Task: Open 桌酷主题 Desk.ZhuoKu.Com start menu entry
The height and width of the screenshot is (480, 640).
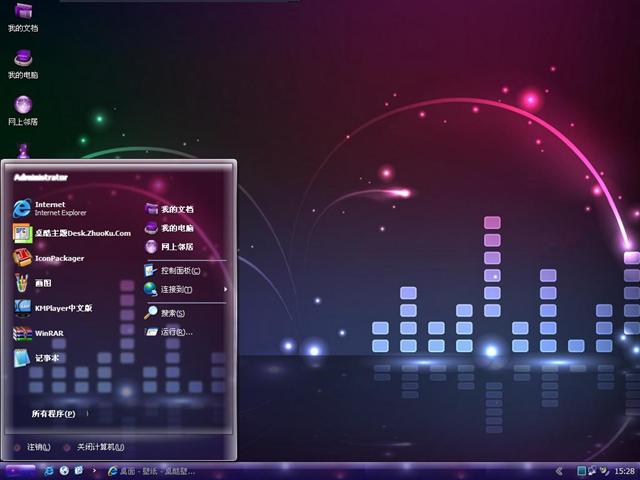Action: (x=72, y=233)
